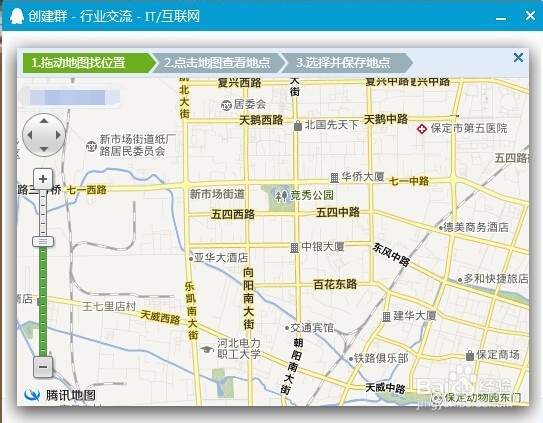The width and height of the screenshot is (543, 423).
Task: Click 交通宾馆 dot marker
Action: tap(287, 328)
